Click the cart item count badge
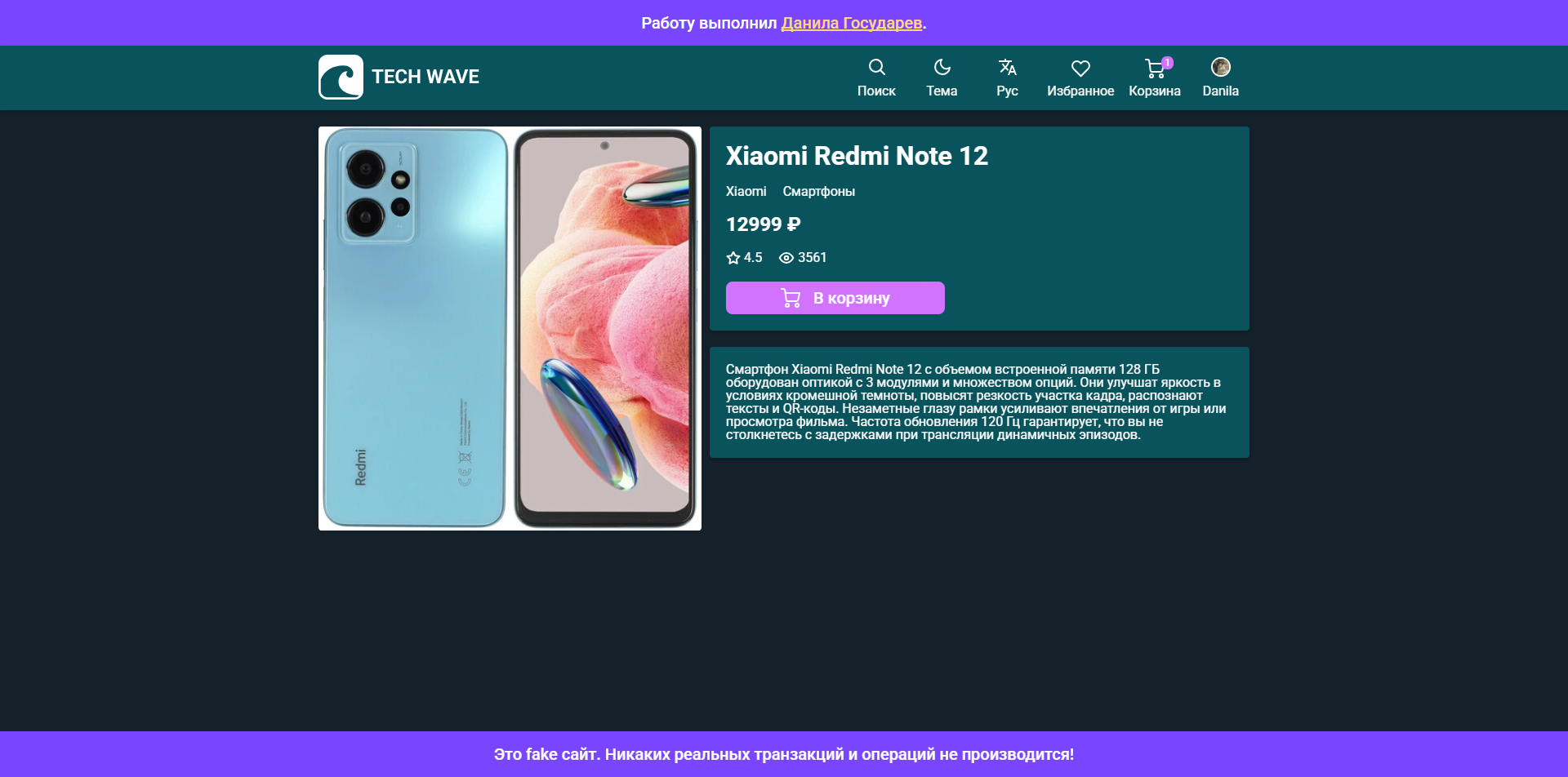Screen dimensions: 1568x777 pos(1168,63)
